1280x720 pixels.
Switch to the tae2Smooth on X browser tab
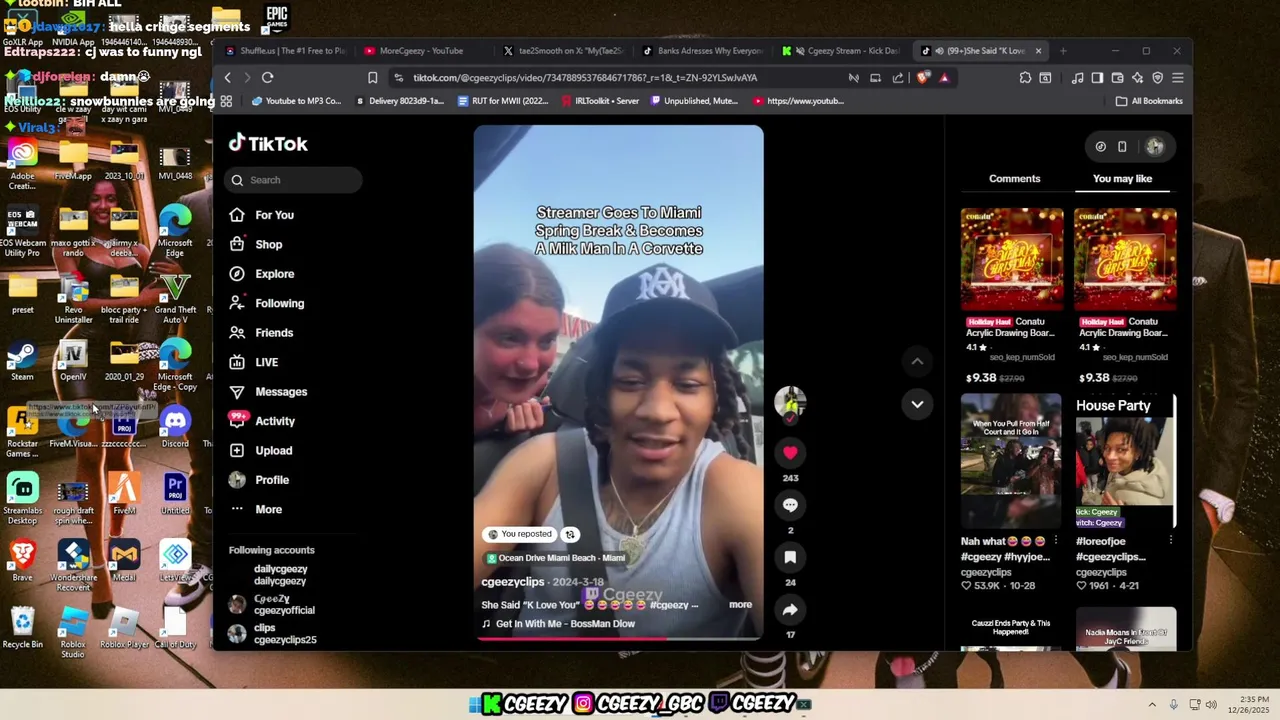click(x=563, y=51)
